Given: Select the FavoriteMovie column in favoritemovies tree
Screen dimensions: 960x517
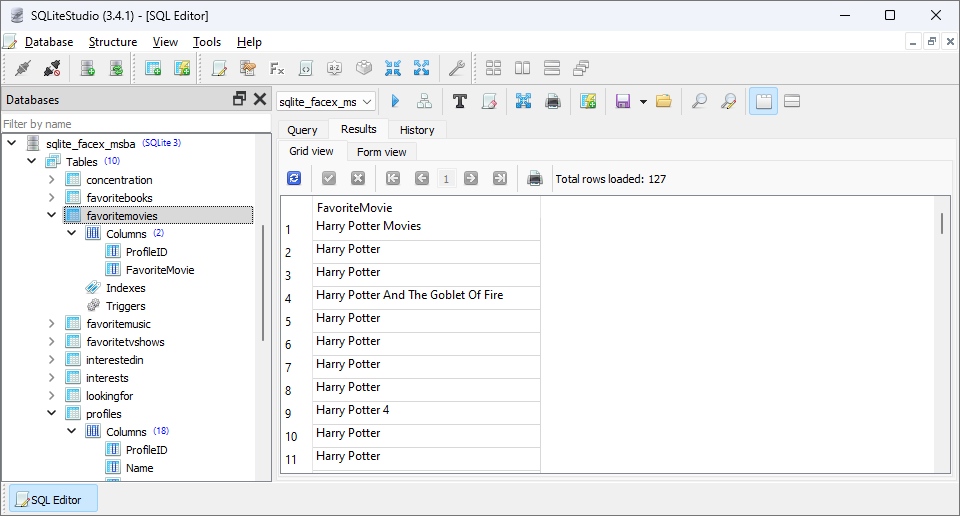Looking at the screenshot, I should click(160, 270).
